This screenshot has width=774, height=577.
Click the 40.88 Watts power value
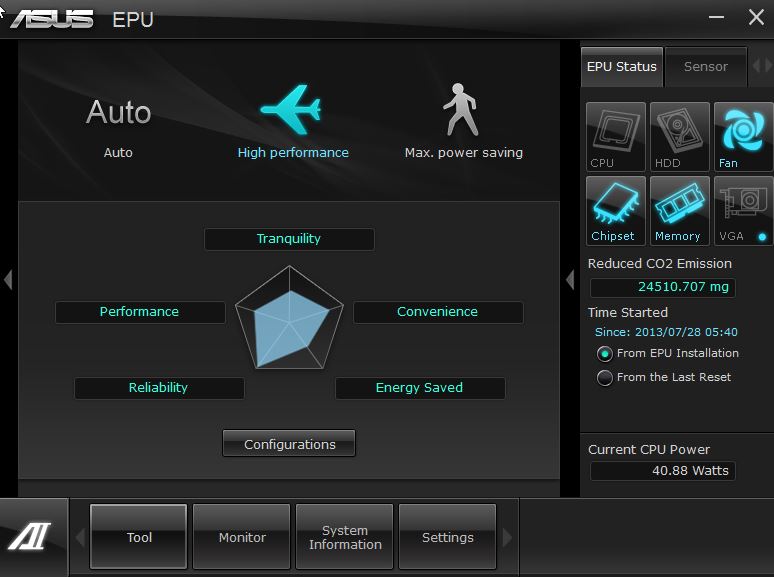pyautogui.click(x=662, y=471)
